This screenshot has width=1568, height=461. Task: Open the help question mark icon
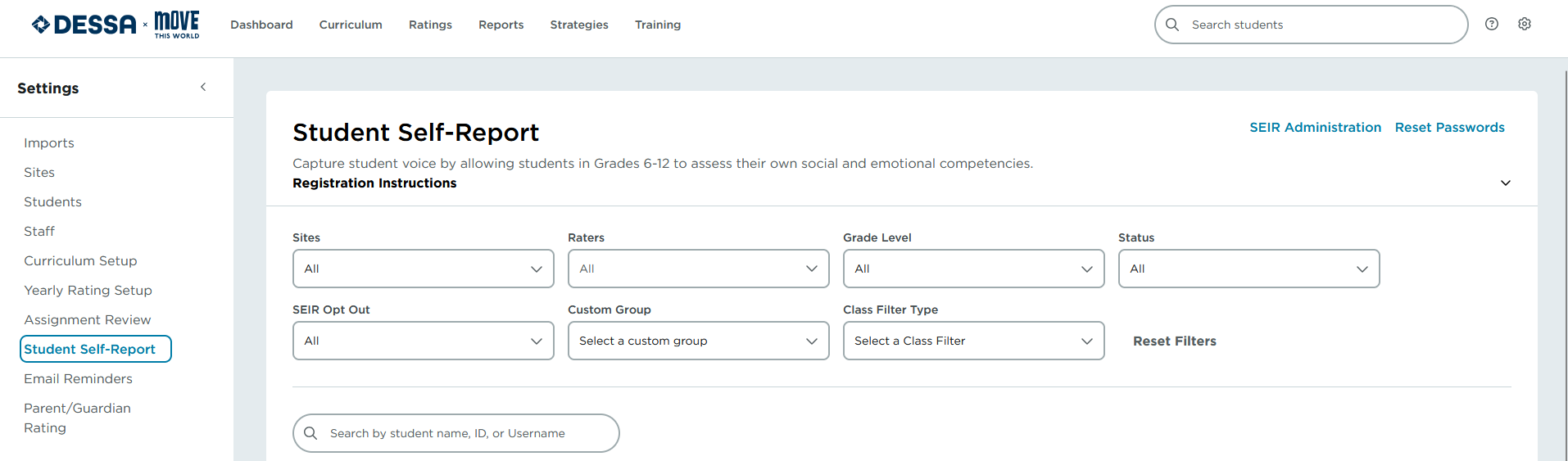click(1492, 24)
